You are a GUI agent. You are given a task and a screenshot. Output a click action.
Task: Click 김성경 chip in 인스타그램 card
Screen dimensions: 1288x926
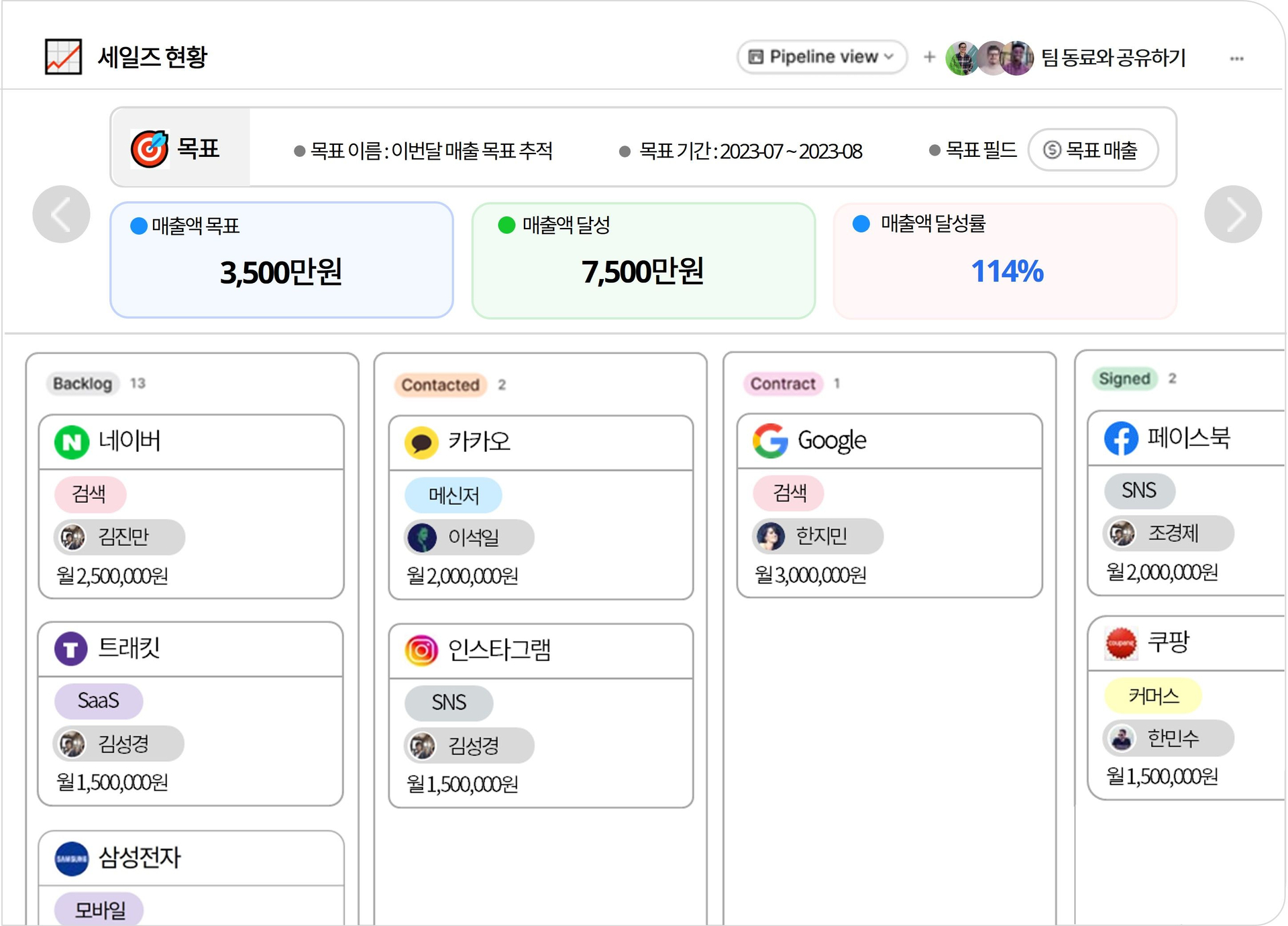470,746
